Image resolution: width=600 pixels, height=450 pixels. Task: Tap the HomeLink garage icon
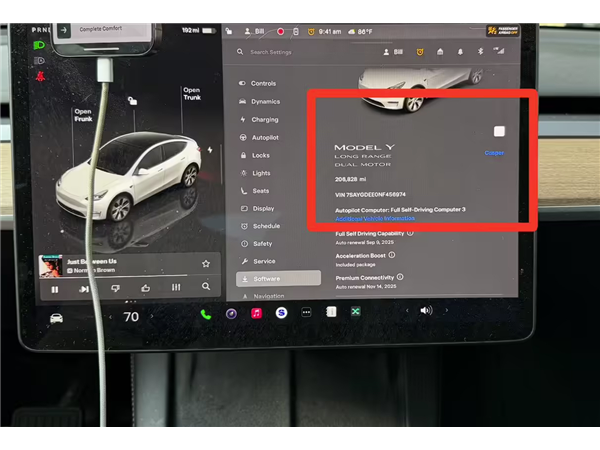click(440, 52)
